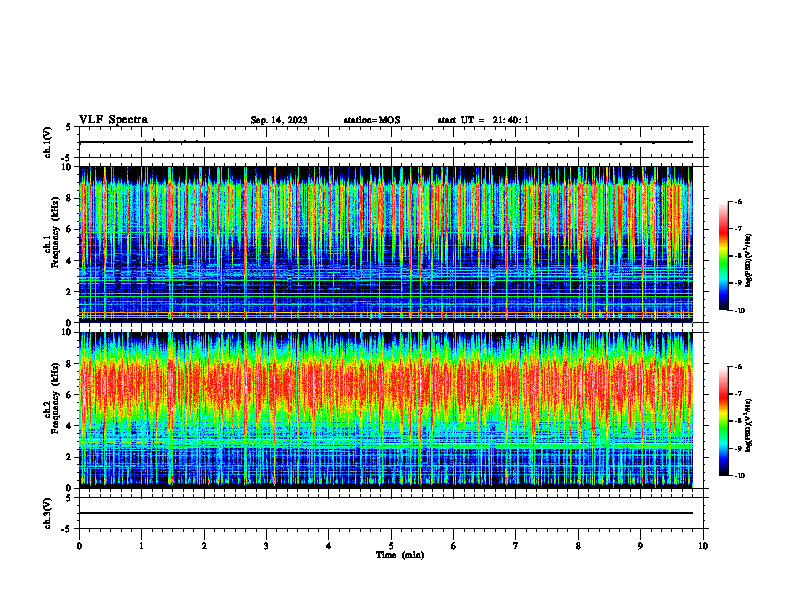Click the ch.1 voltage waveform trace
Image resolution: width=792 pixels, height=612 pixels.
[386, 142]
